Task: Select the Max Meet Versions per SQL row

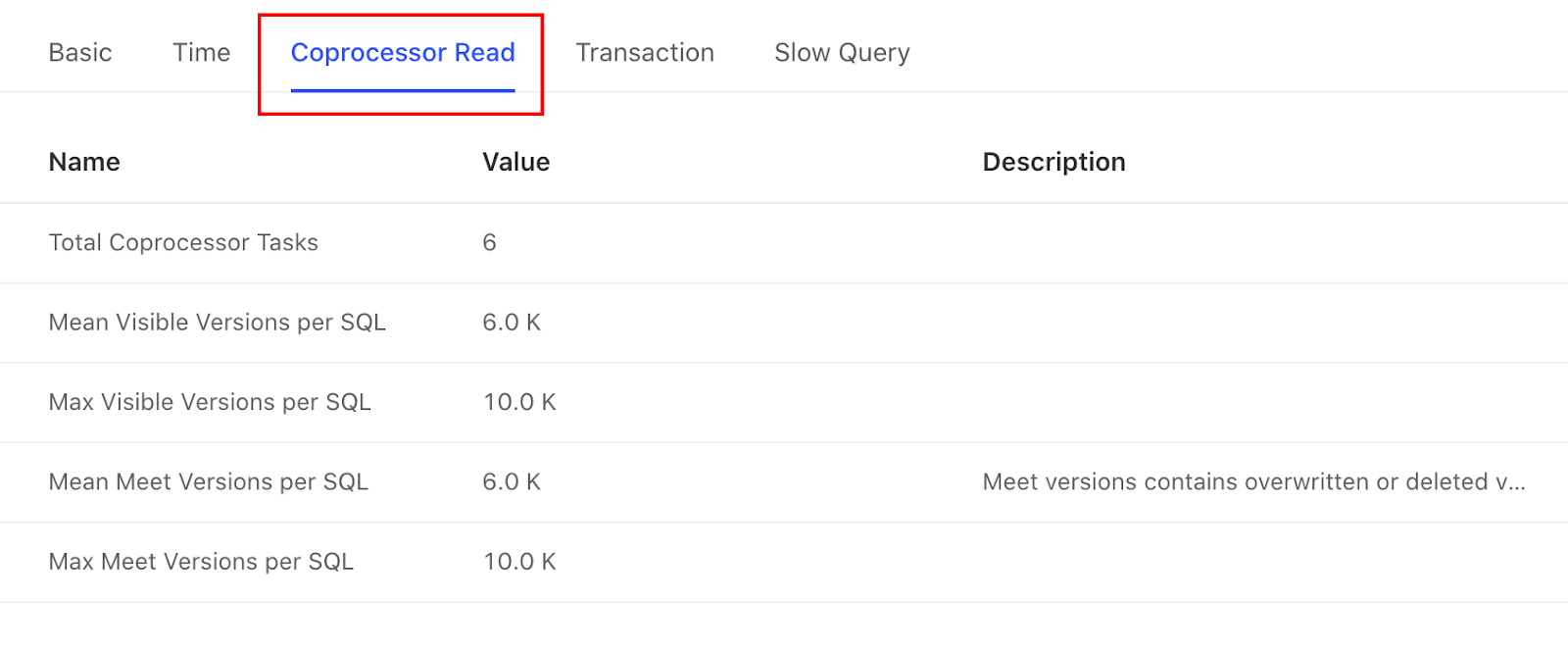Action: coord(200,561)
